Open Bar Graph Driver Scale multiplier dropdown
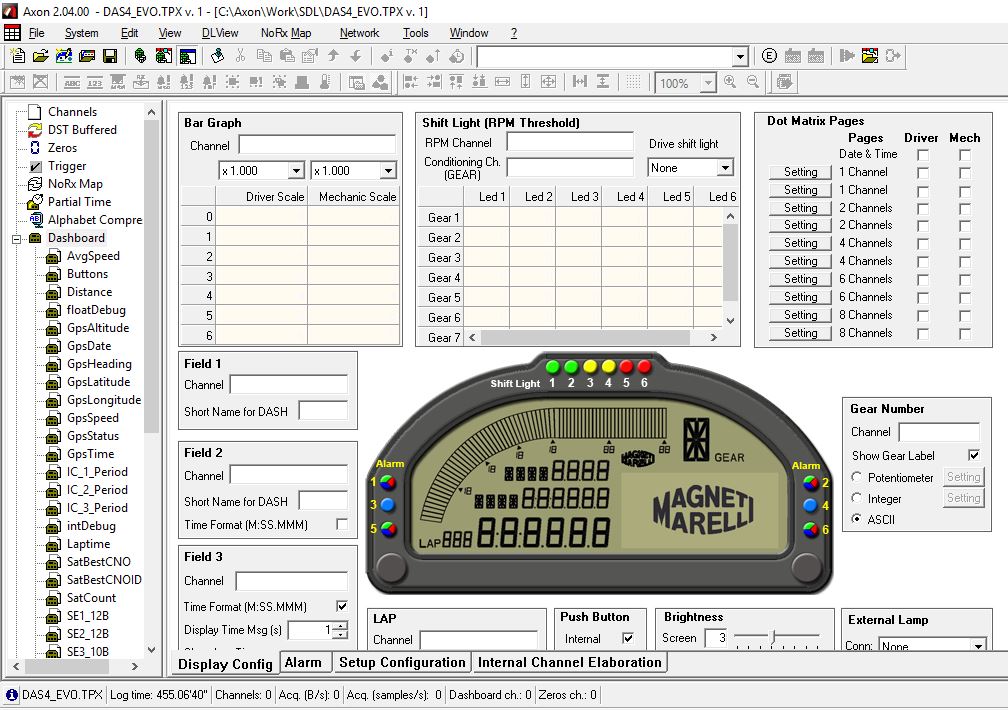This screenshot has width=1008, height=710. tap(296, 170)
